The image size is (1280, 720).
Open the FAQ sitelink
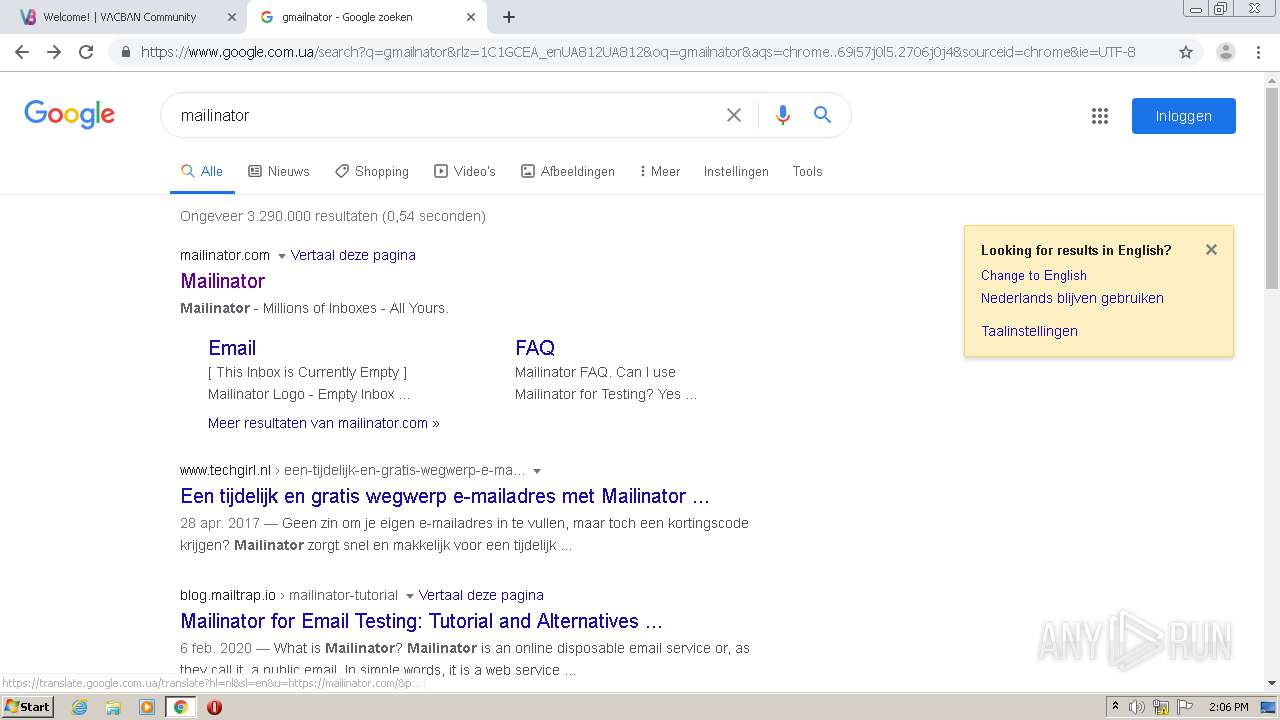(535, 348)
